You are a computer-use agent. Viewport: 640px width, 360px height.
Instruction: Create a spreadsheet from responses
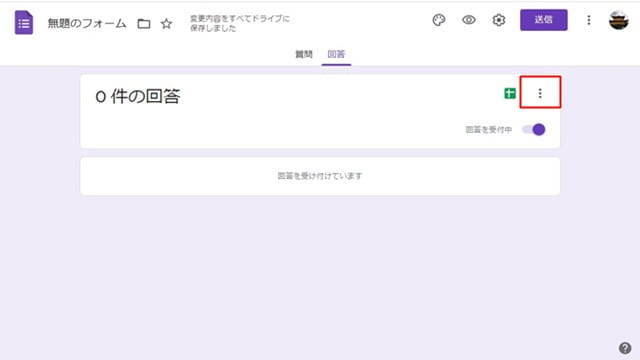click(510, 93)
